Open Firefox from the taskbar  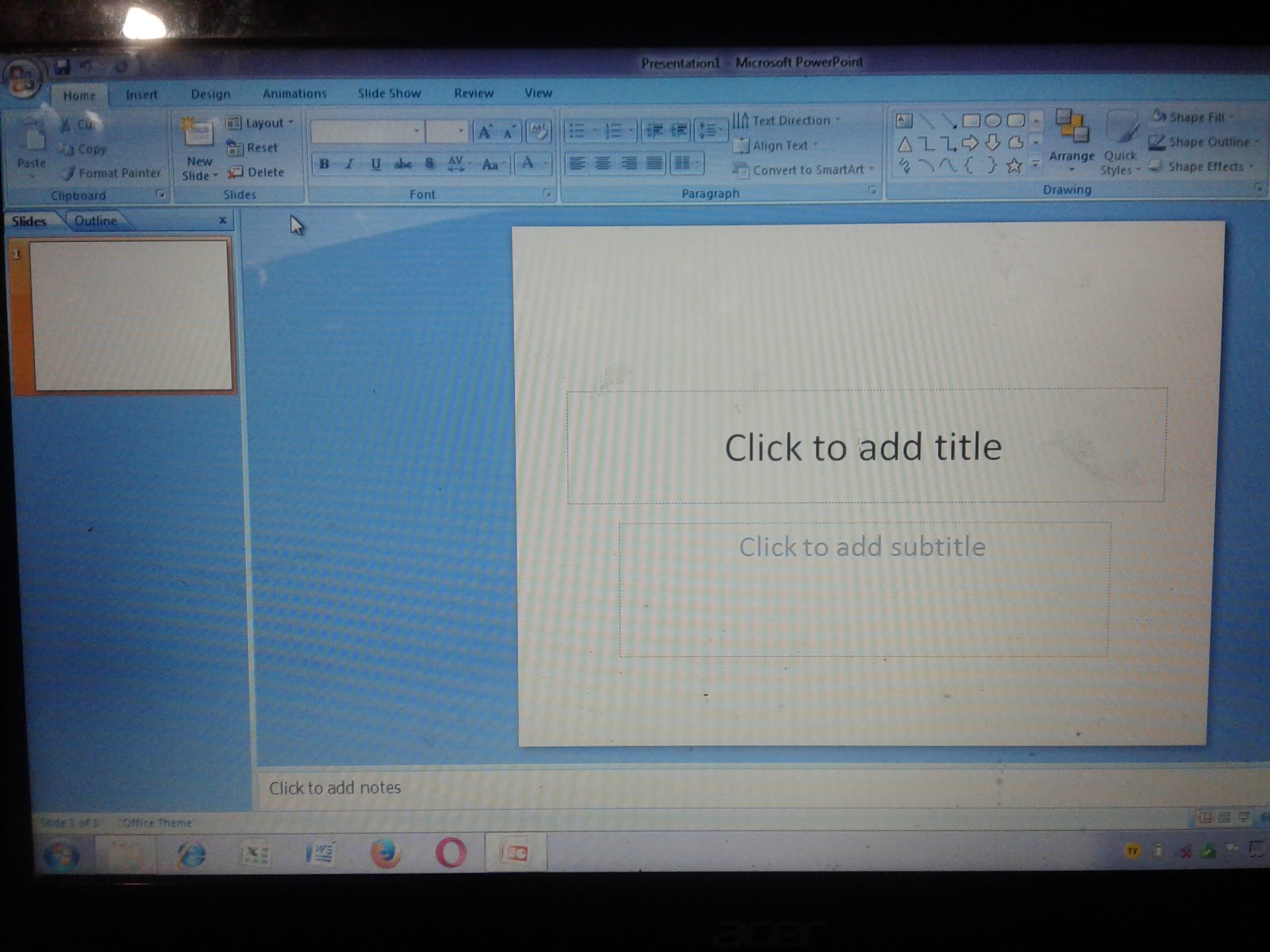[x=386, y=854]
